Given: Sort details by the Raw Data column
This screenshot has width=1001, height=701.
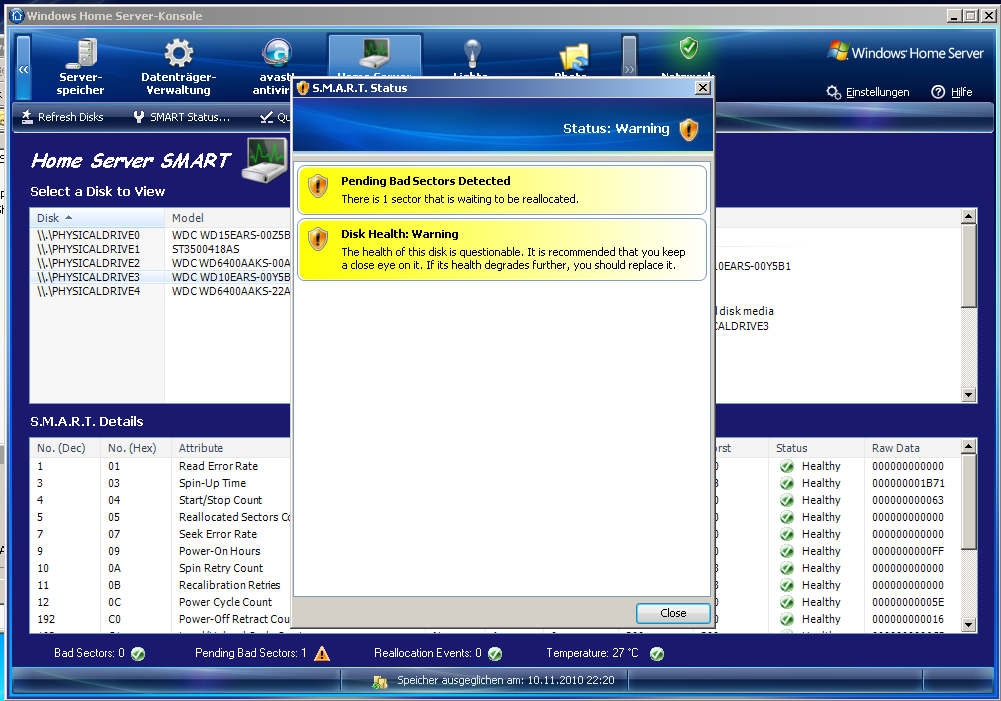Looking at the screenshot, I should [912, 448].
